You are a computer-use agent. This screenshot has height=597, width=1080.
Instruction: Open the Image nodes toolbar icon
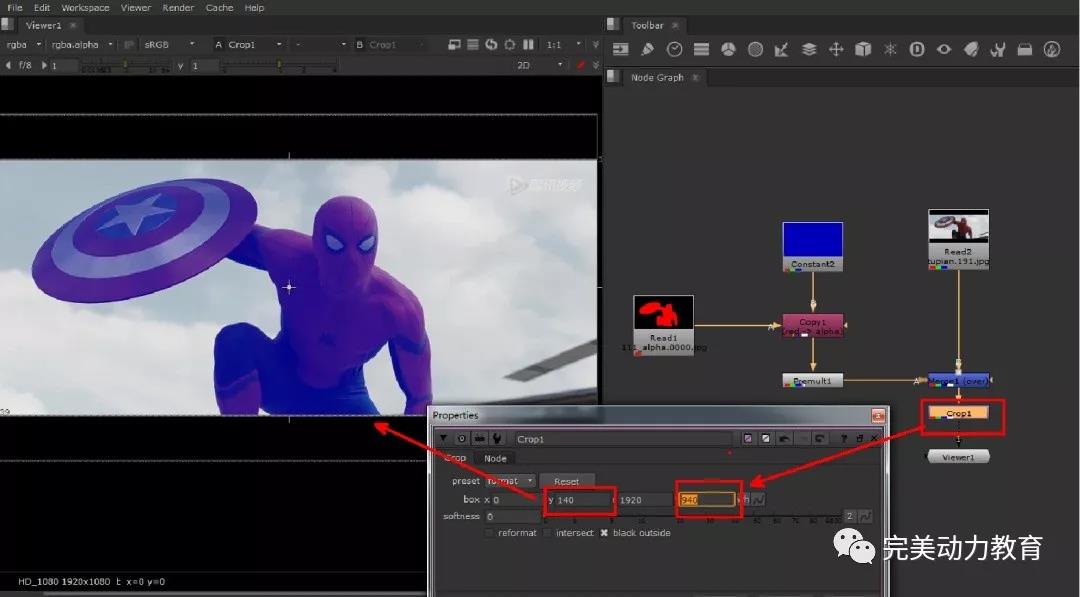[x=621, y=49]
